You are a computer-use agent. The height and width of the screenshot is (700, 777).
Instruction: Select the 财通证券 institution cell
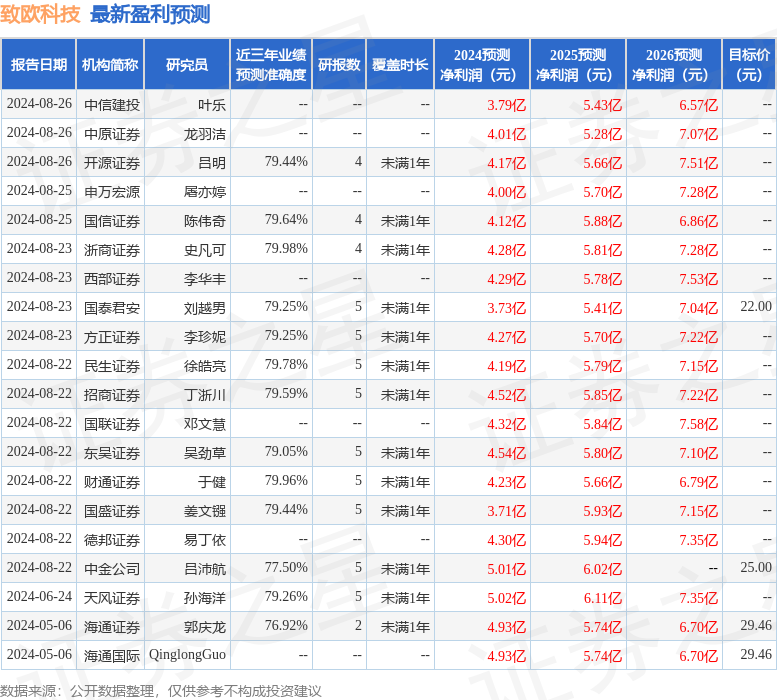tap(112, 482)
